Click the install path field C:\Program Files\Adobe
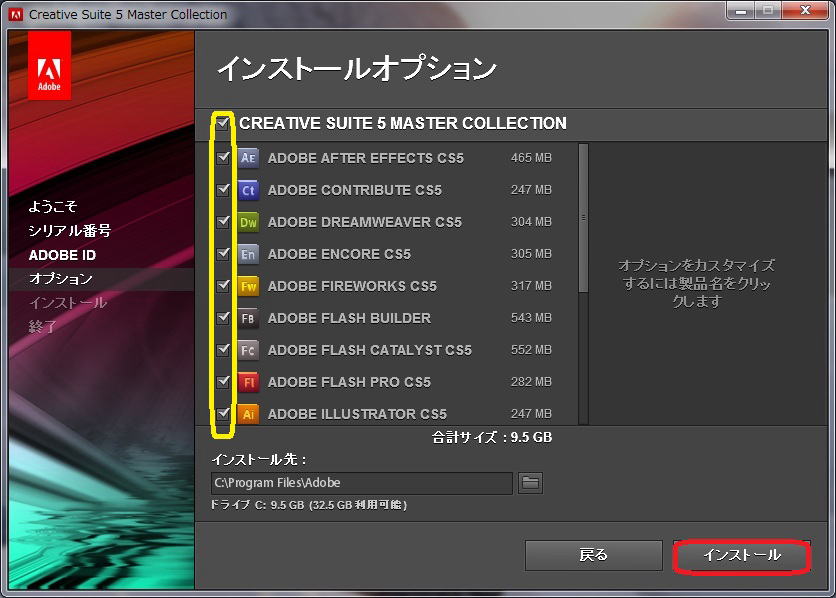This screenshot has height=598, width=836. click(361, 483)
